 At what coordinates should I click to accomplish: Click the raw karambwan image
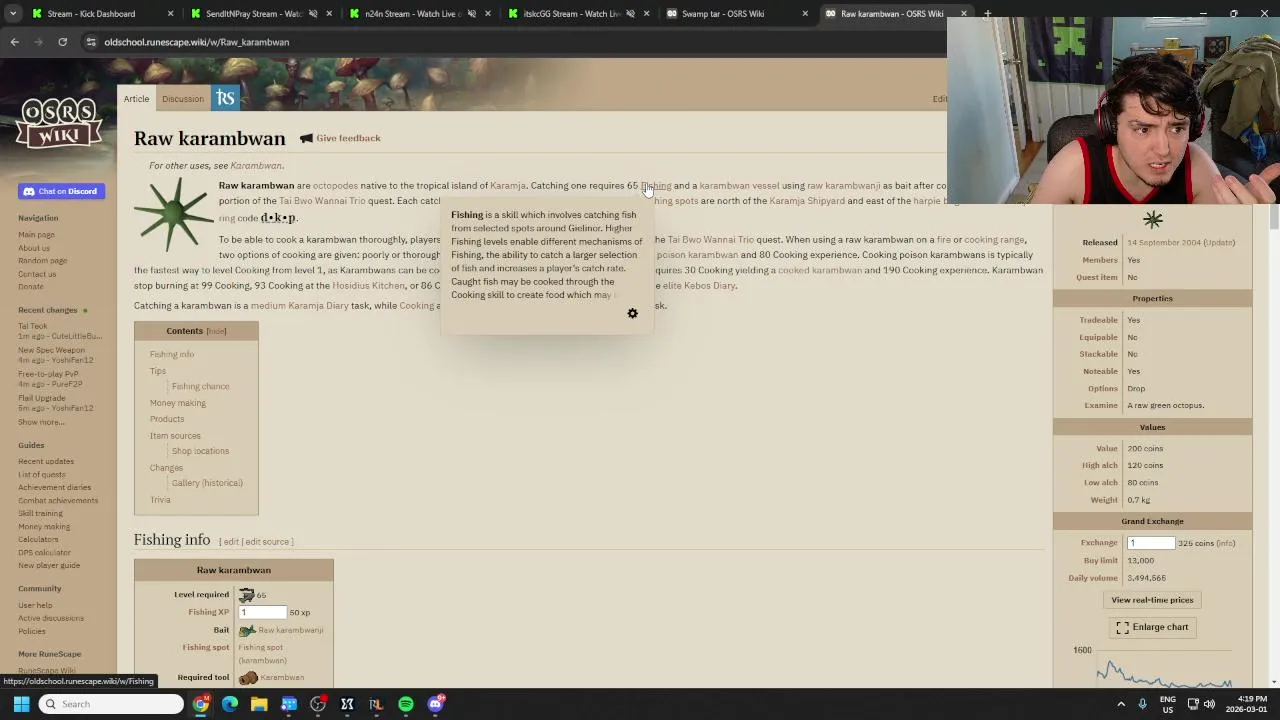coord(175,213)
